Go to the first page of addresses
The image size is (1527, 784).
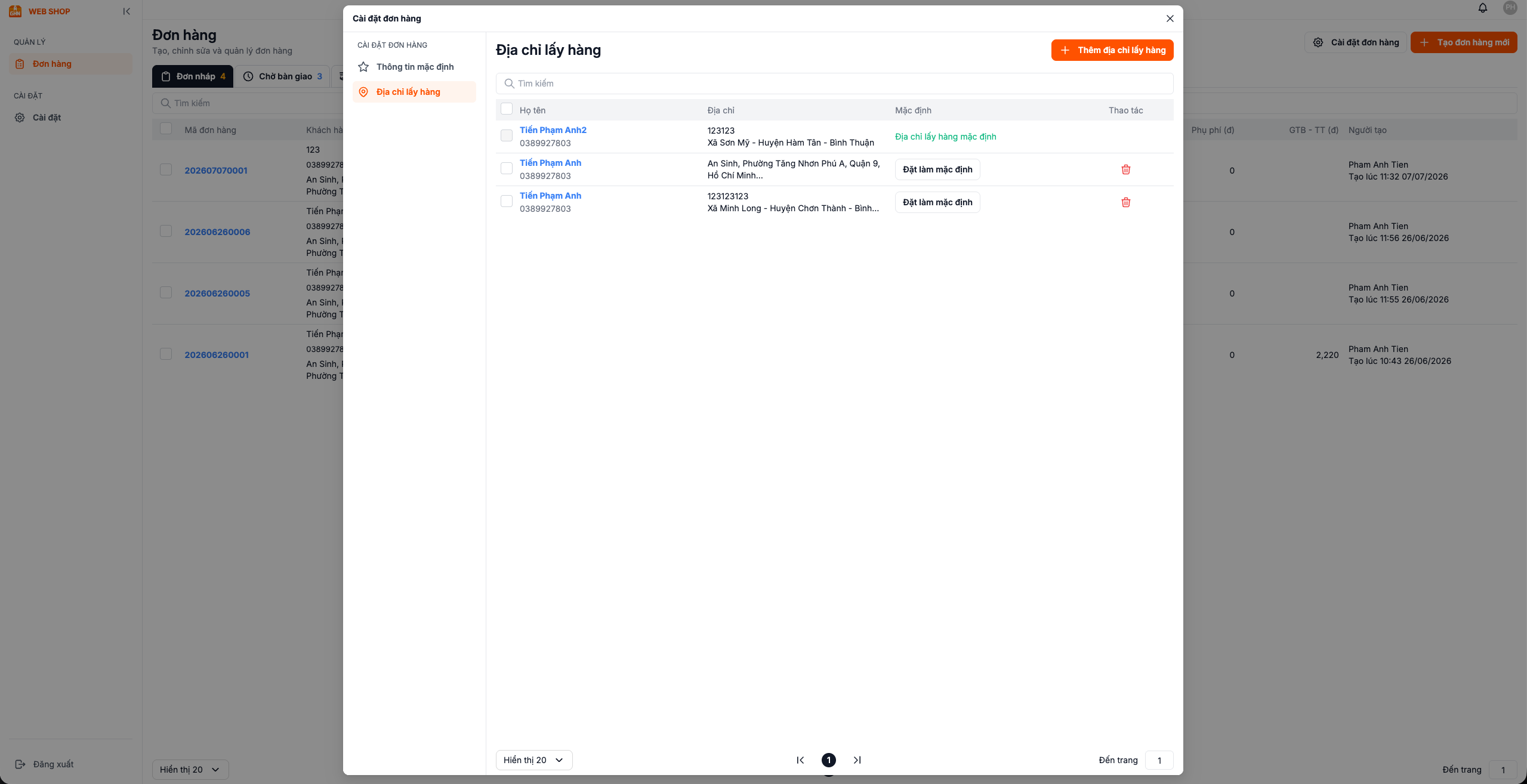point(800,760)
